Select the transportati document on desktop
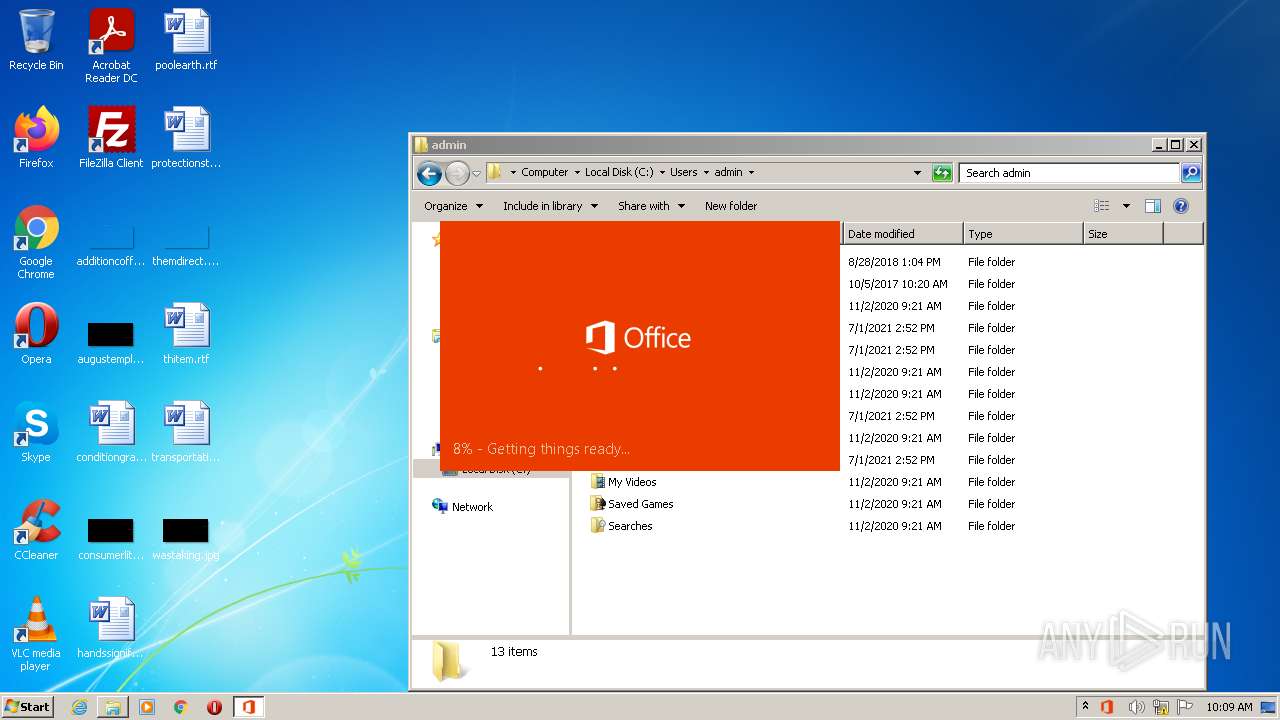The image size is (1280, 720). (x=186, y=432)
